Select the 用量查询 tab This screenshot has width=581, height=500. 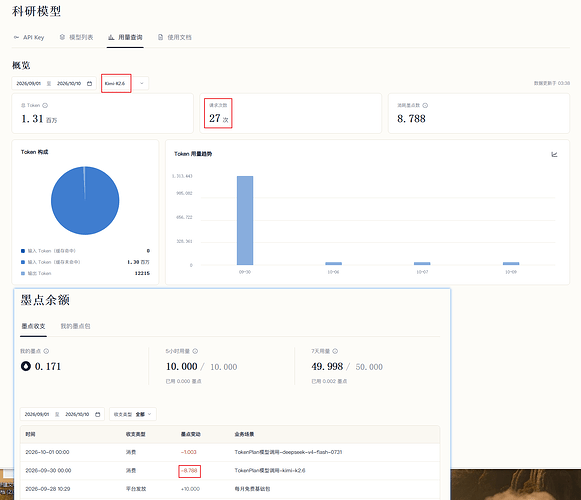125,37
